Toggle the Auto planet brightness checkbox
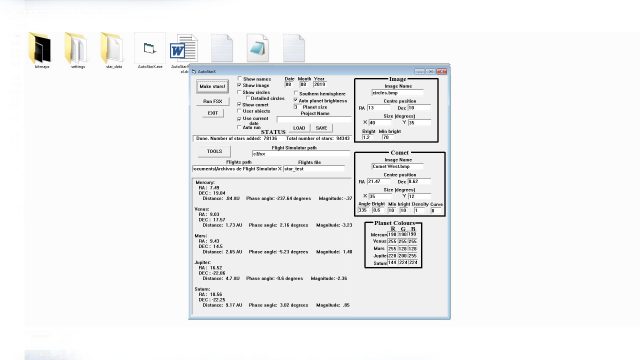640x360 pixels. [x=296, y=100]
